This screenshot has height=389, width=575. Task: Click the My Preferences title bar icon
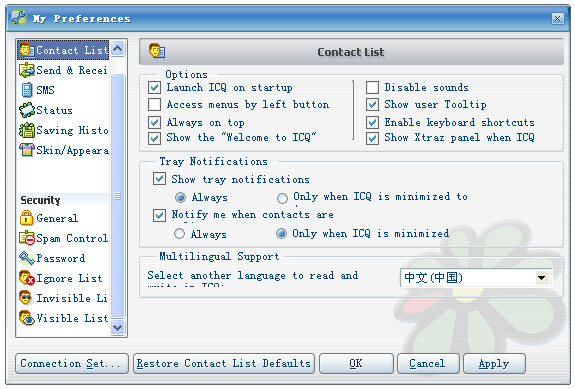pyautogui.click(x=18, y=18)
